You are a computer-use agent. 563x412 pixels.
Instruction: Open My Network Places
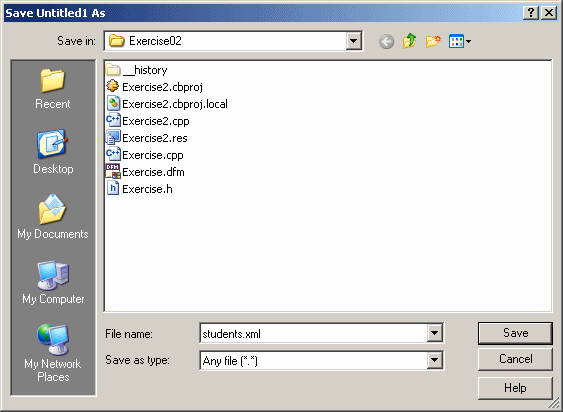pyautogui.click(x=53, y=353)
